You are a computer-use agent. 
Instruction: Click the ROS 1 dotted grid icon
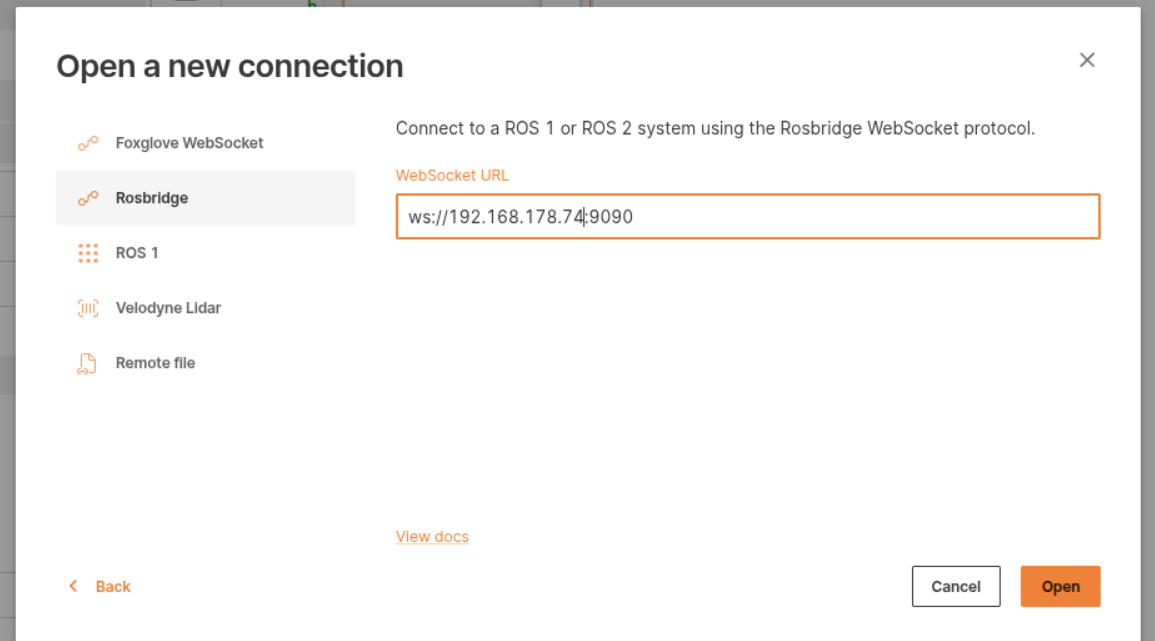click(86, 252)
